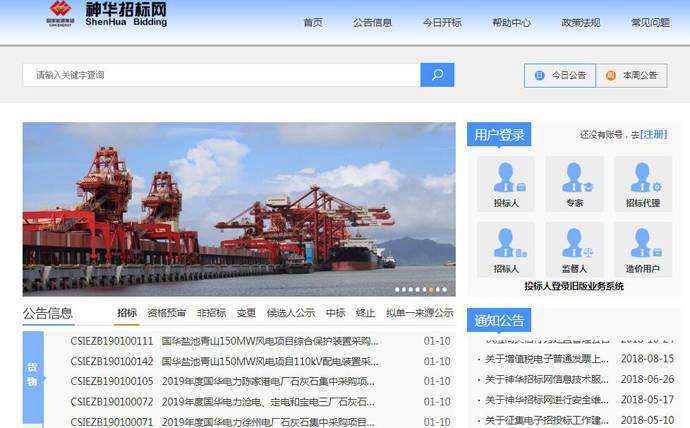The image size is (690, 428).
Task: Select the 招标代理 login icon
Action: click(642, 183)
